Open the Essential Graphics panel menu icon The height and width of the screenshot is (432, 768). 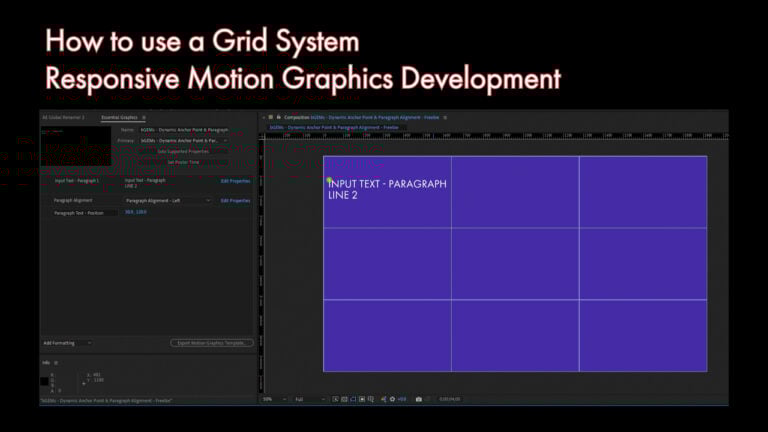click(143, 117)
